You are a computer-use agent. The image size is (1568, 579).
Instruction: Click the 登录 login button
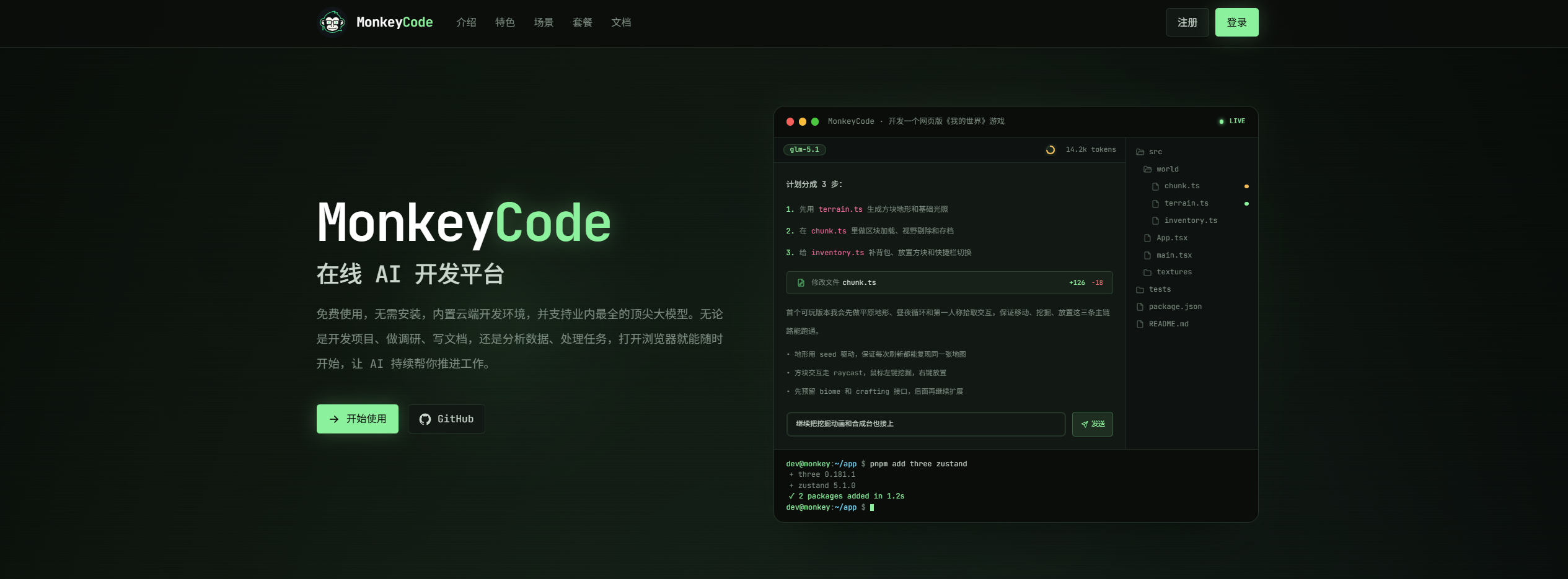click(x=1237, y=22)
